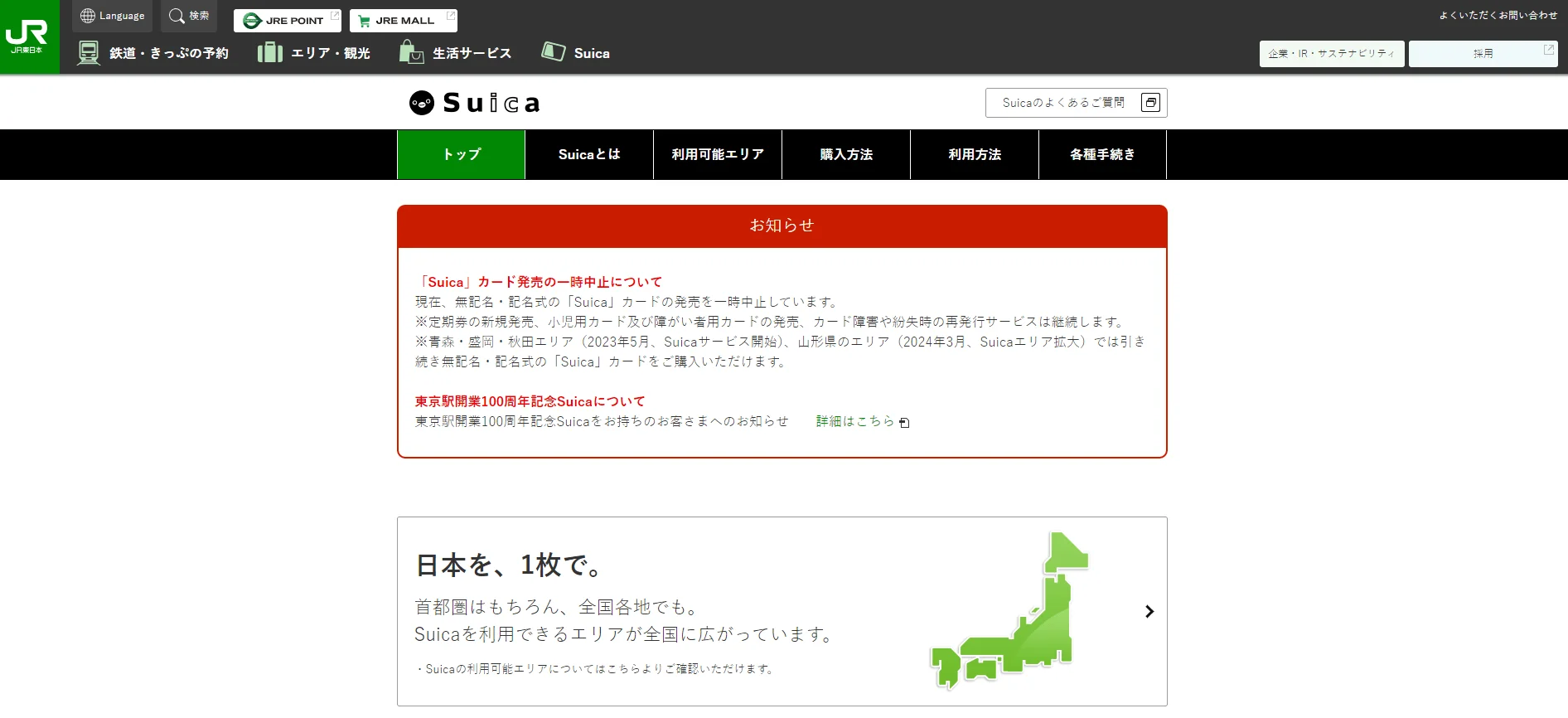Screen dimensions: 1568x718
Task: Open the 鉄道・きっぷの予約 menu
Action: [169, 53]
